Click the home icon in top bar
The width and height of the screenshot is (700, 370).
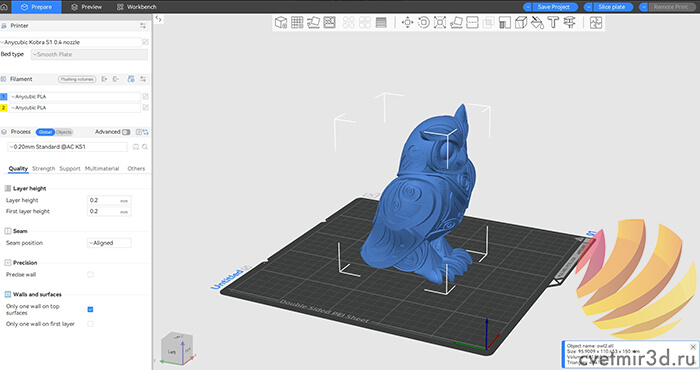[x=4, y=7]
